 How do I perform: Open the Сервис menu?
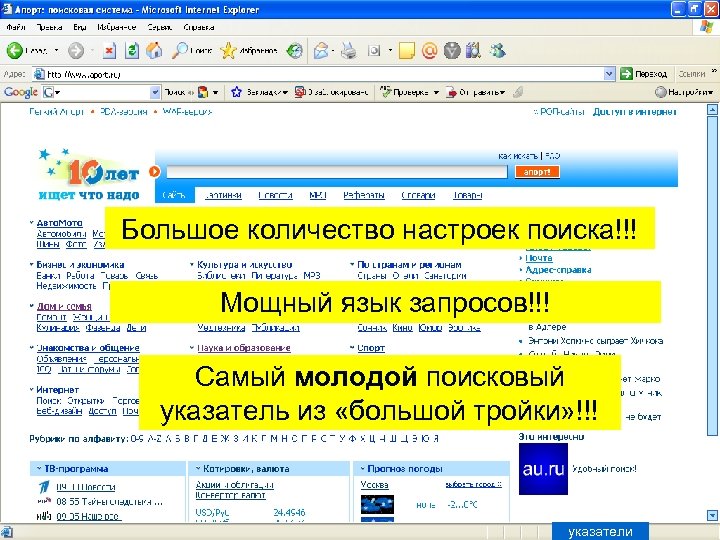coord(160,27)
